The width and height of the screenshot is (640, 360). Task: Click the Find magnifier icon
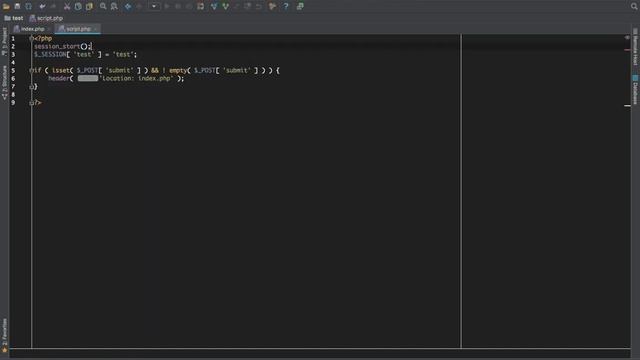(x=103, y=6)
